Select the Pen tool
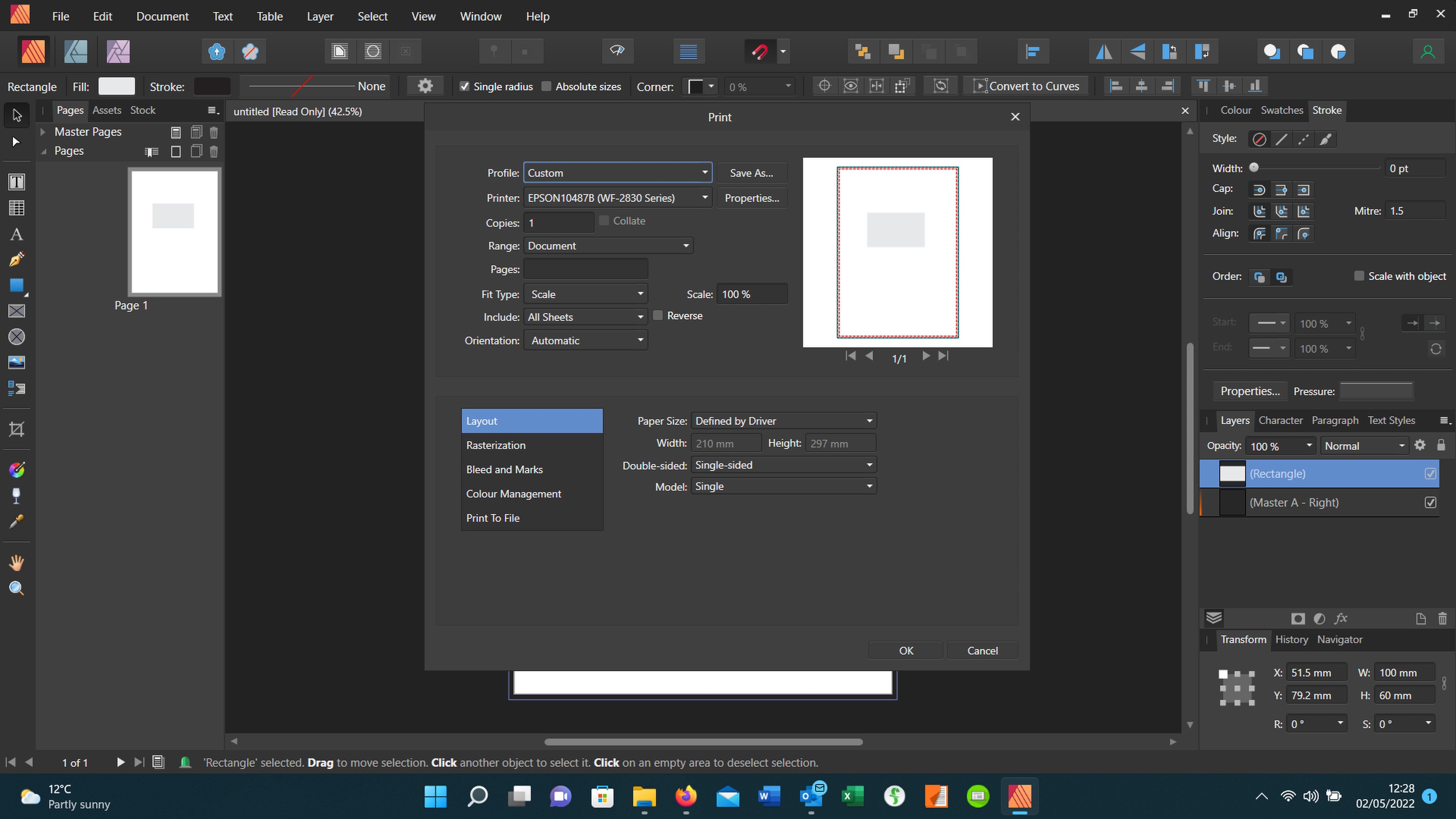The height and width of the screenshot is (819, 1456). 16,259
